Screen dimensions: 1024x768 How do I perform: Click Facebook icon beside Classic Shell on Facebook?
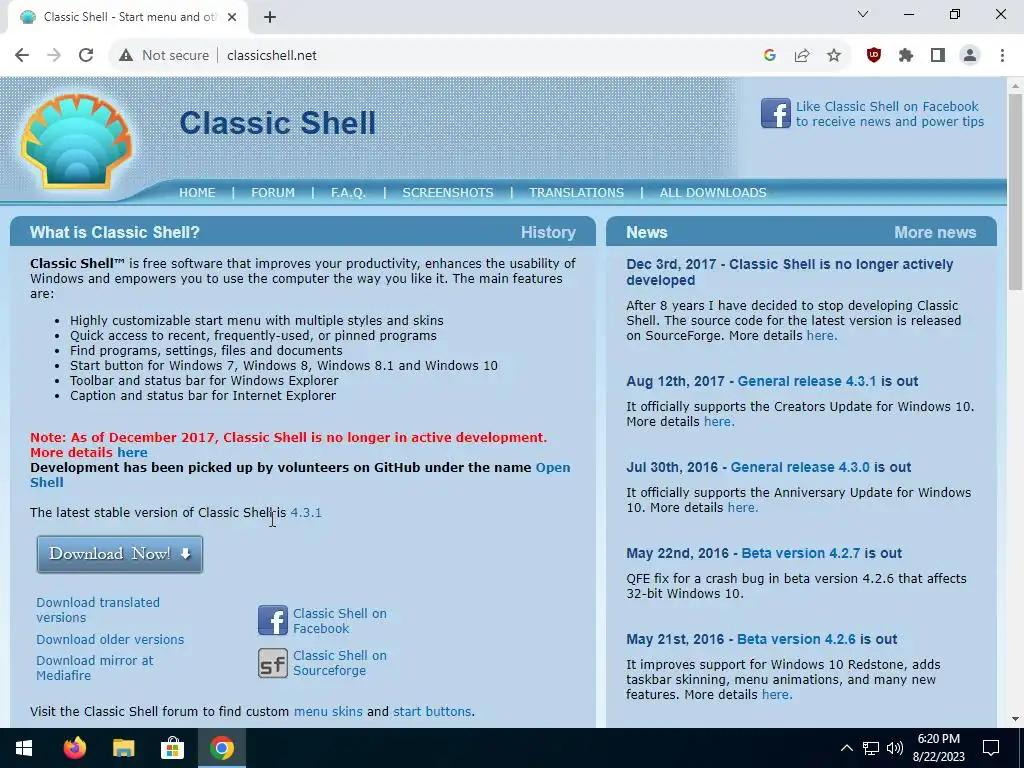pyautogui.click(x=272, y=620)
